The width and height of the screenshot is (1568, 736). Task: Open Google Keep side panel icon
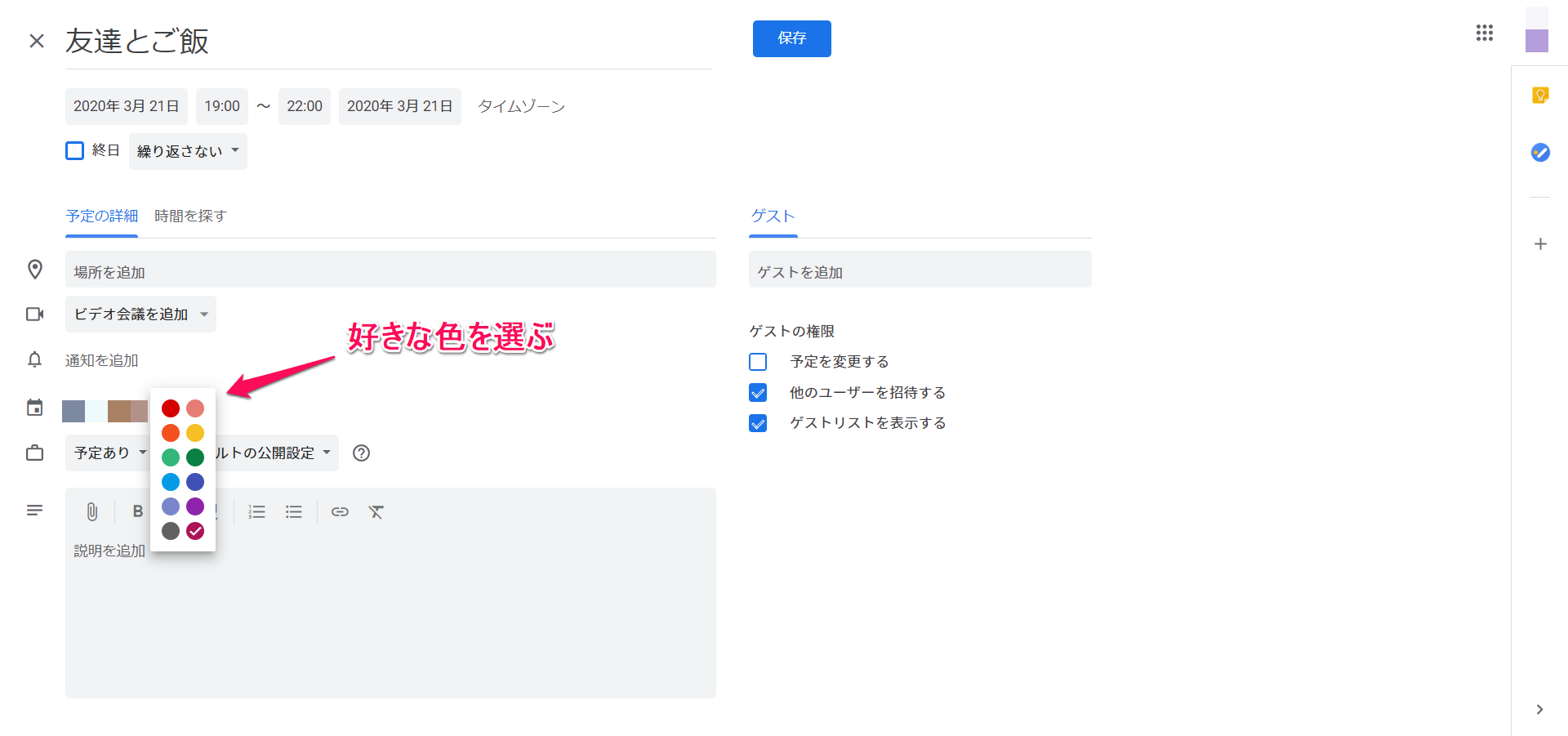point(1540,96)
